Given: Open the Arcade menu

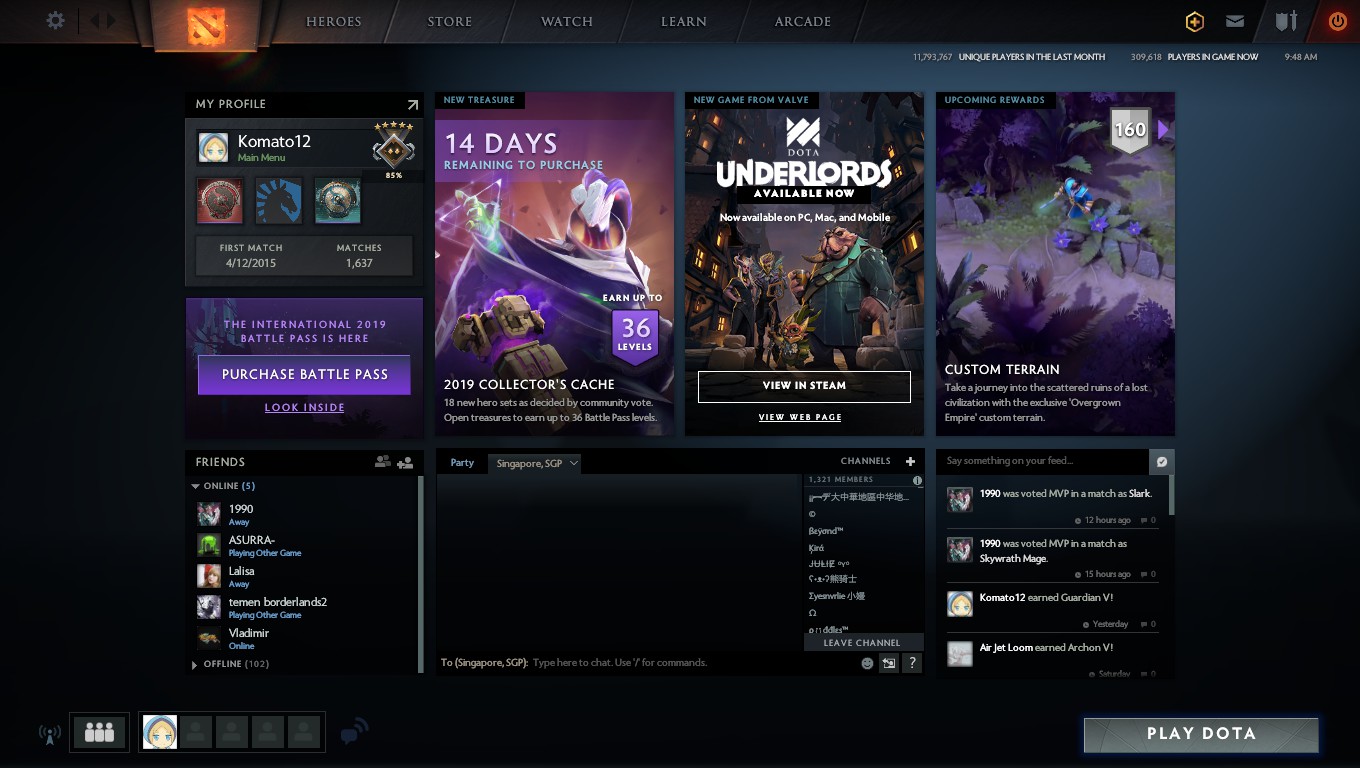Looking at the screenshot, I should [803, 22].
